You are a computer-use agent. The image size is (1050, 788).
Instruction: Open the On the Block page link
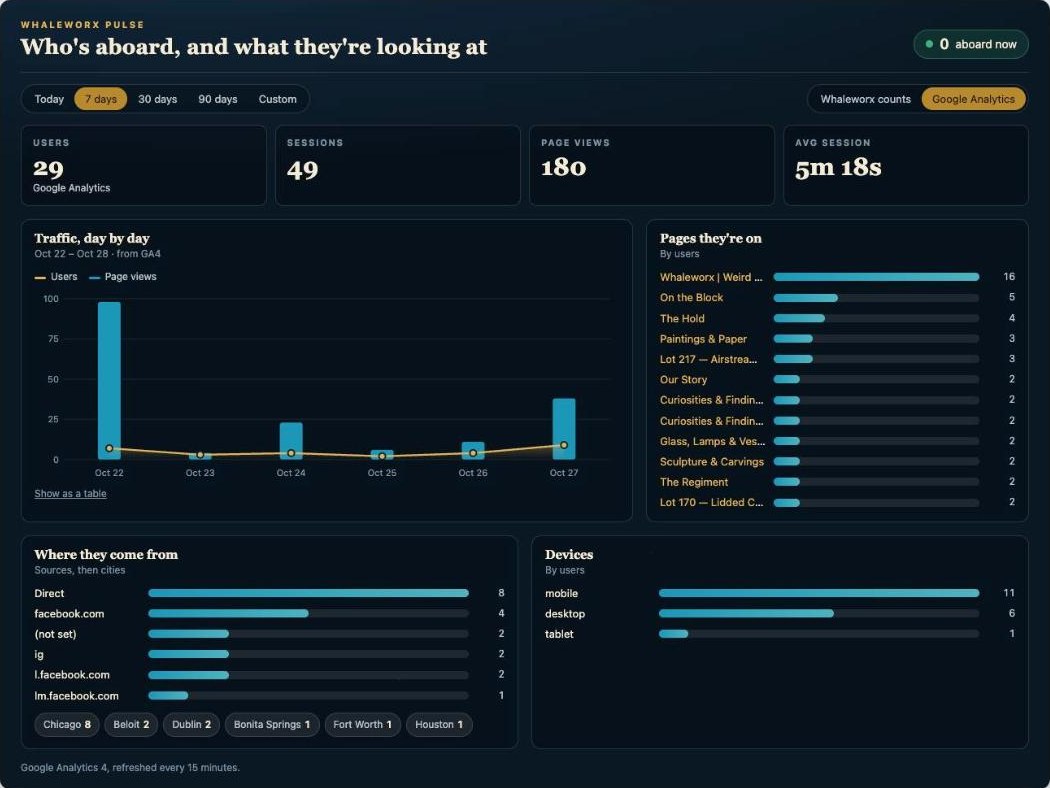pos(691,297)
